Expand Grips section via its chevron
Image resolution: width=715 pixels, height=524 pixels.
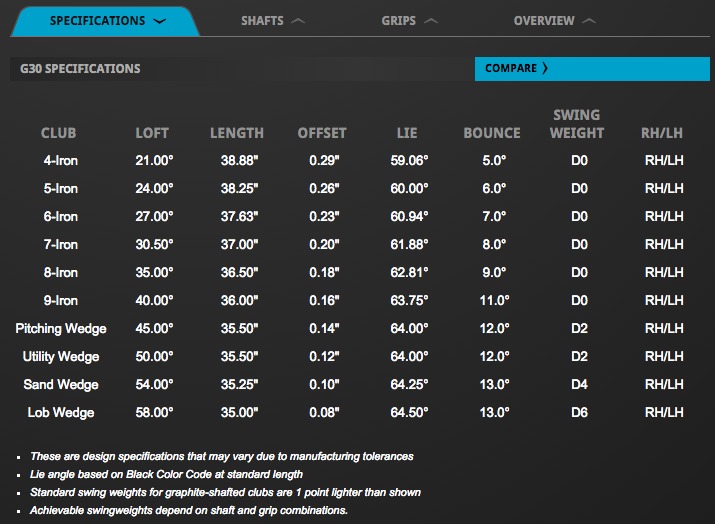point(431,21)
